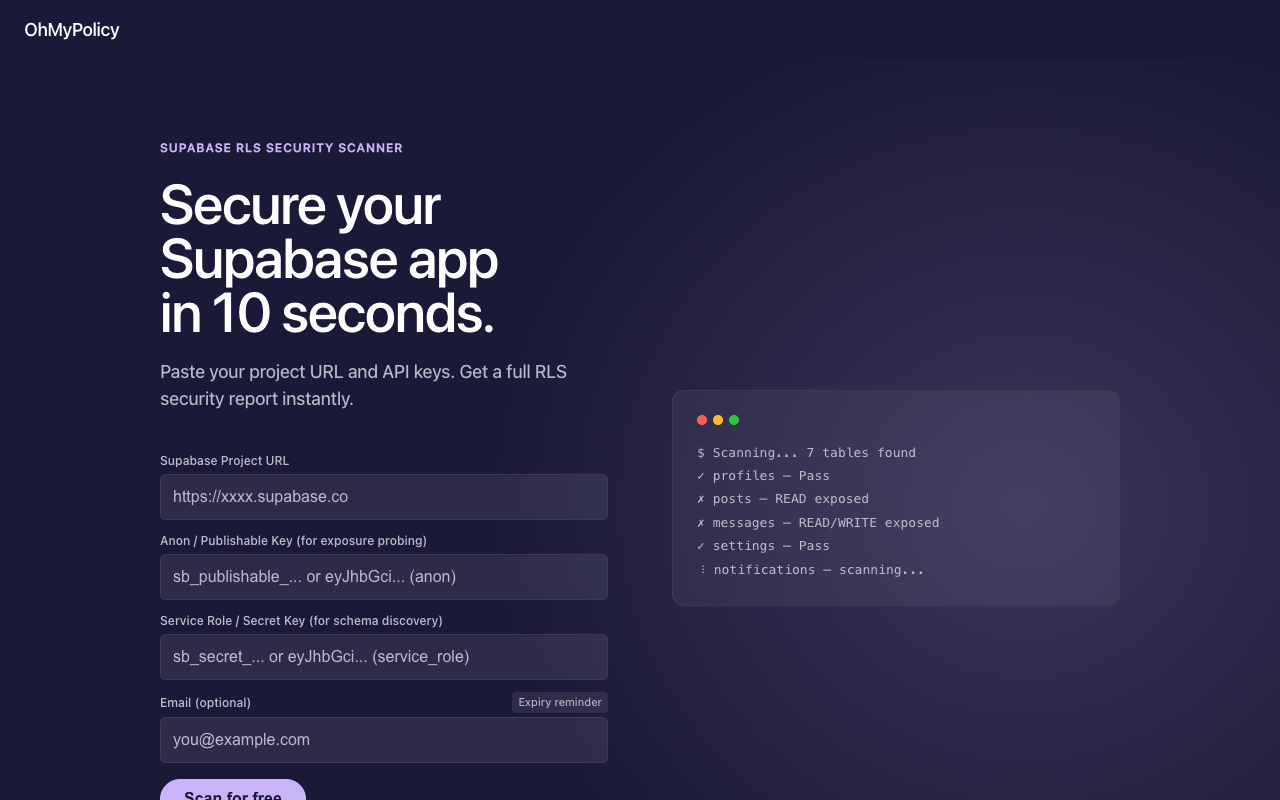Screen dimensions: 1280x800
Task: Start the scan with Scan for free
Action: point(233,790)
